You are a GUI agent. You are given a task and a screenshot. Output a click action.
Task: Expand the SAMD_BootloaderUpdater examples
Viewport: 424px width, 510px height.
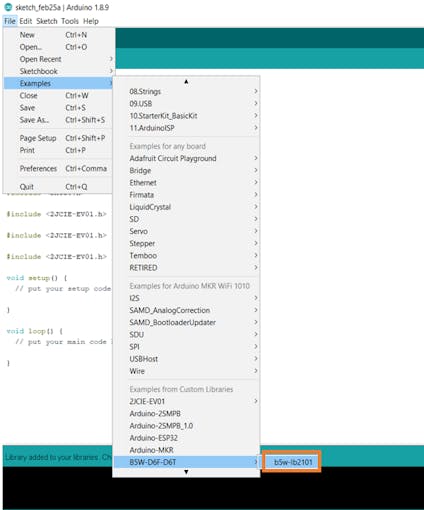[186, 322]
